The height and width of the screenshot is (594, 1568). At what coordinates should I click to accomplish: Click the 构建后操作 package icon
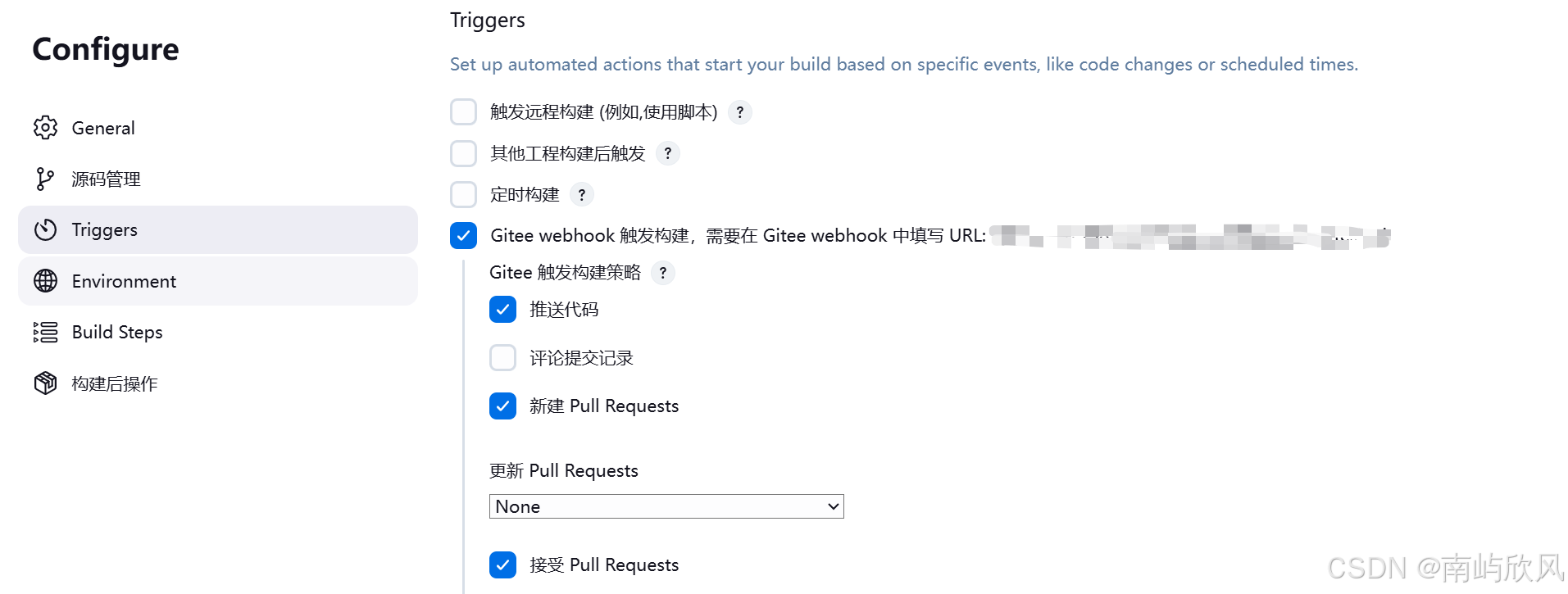[x=46, y=383]
